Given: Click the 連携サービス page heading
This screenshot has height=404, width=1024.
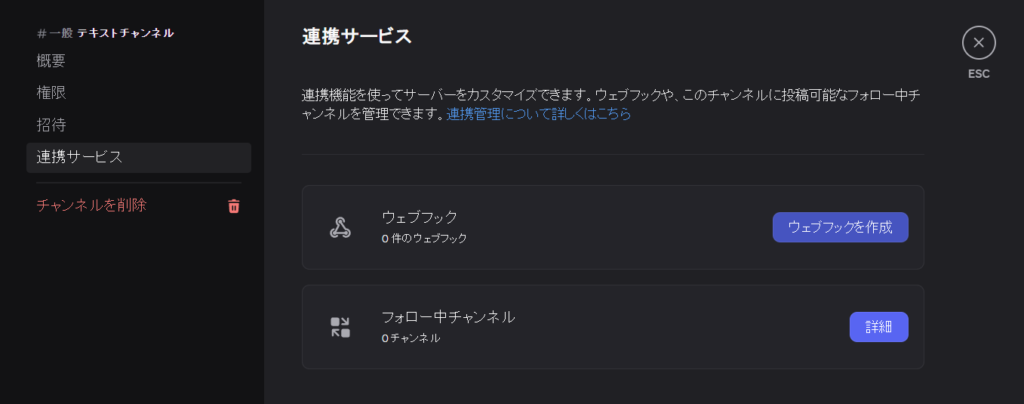Looking at the screenshot, I should [x=357, y=37].
